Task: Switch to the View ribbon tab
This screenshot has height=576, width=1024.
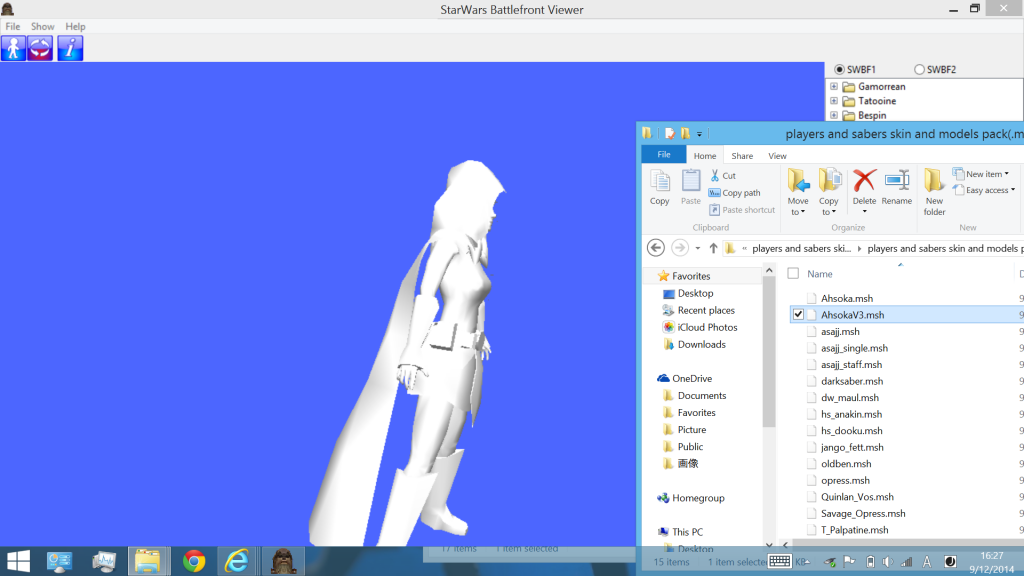Action: (777, 155)
